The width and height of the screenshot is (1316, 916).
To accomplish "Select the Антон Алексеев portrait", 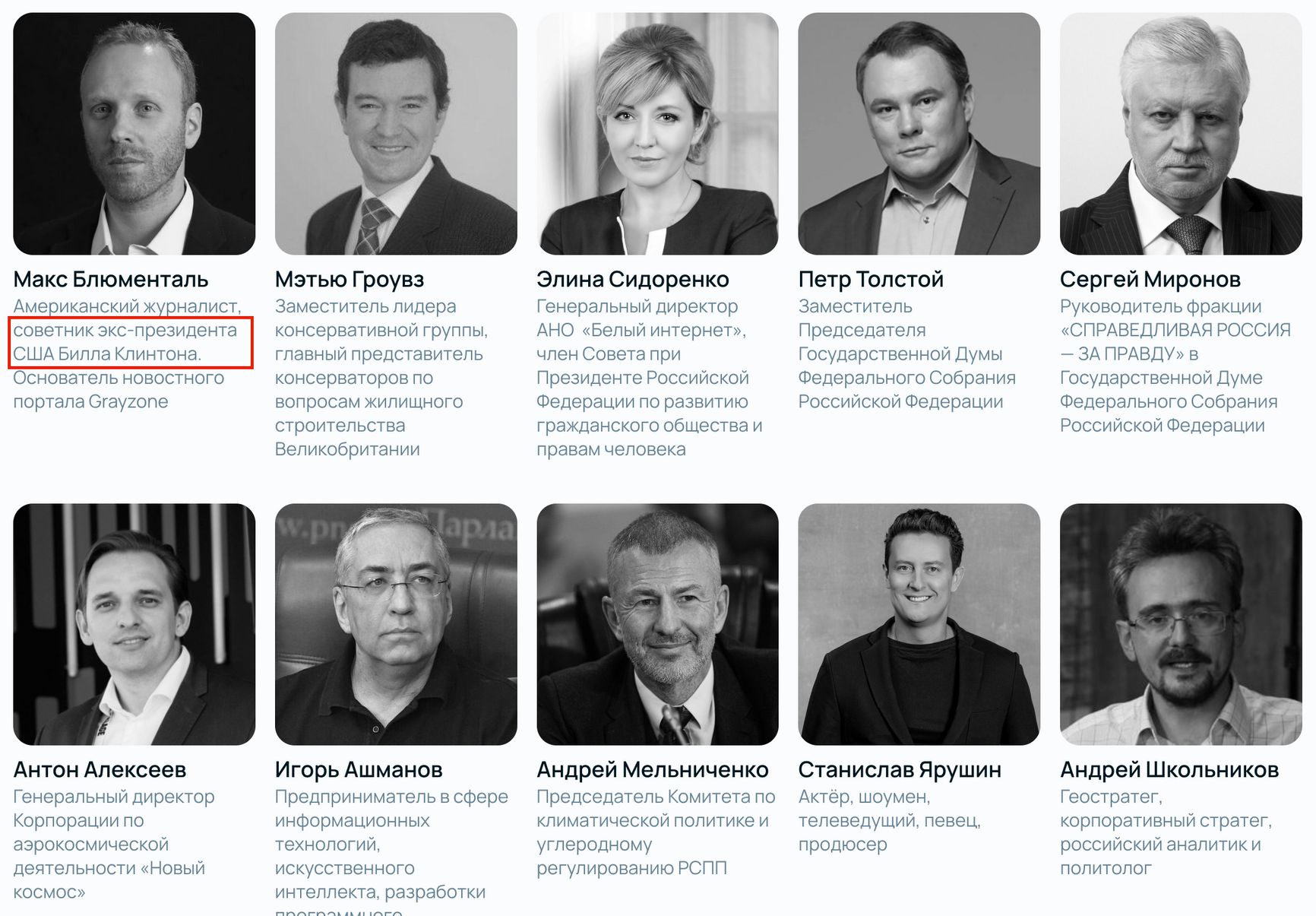I will (134, 624).
